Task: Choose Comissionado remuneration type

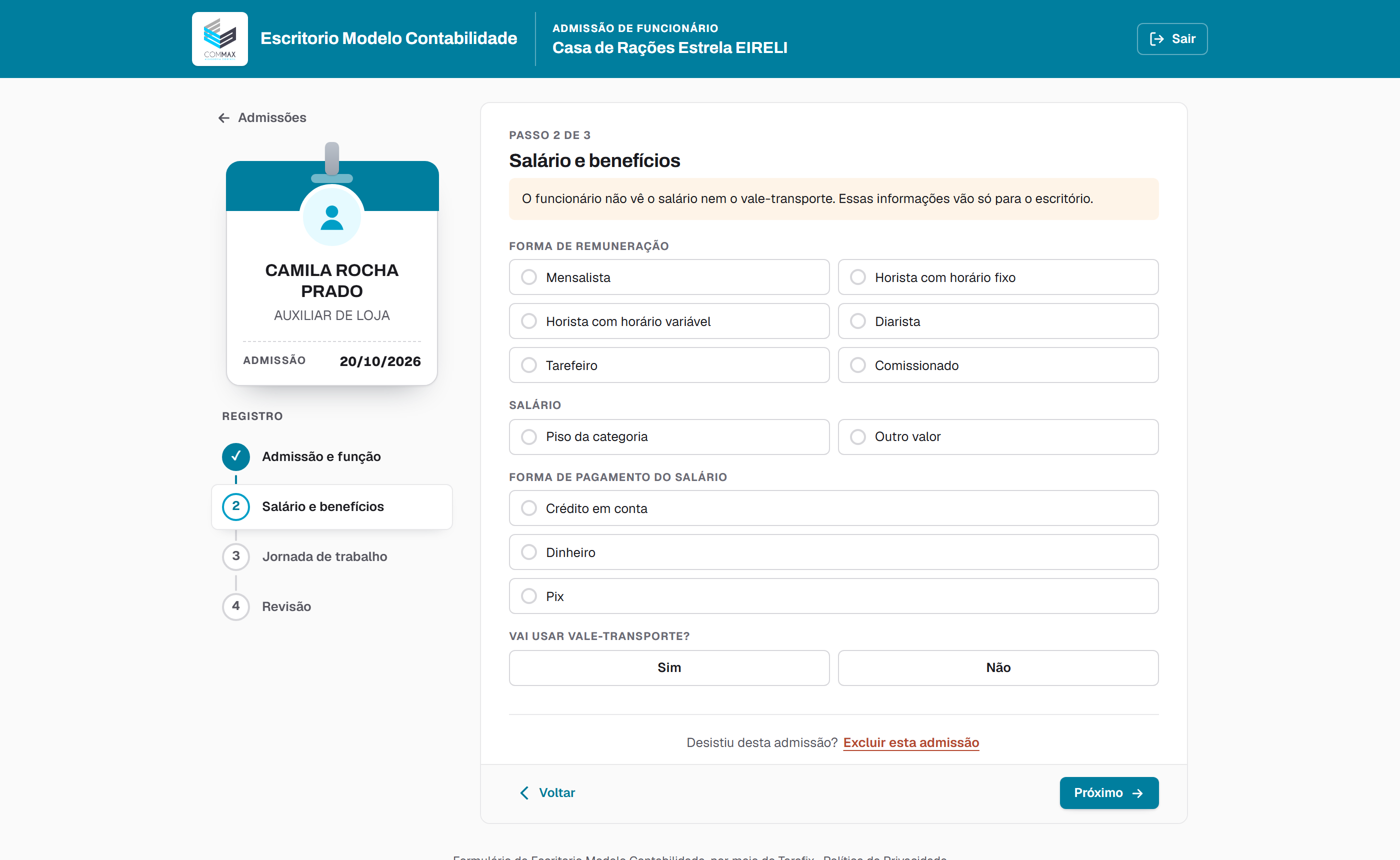Action: (x=998, y=365)
